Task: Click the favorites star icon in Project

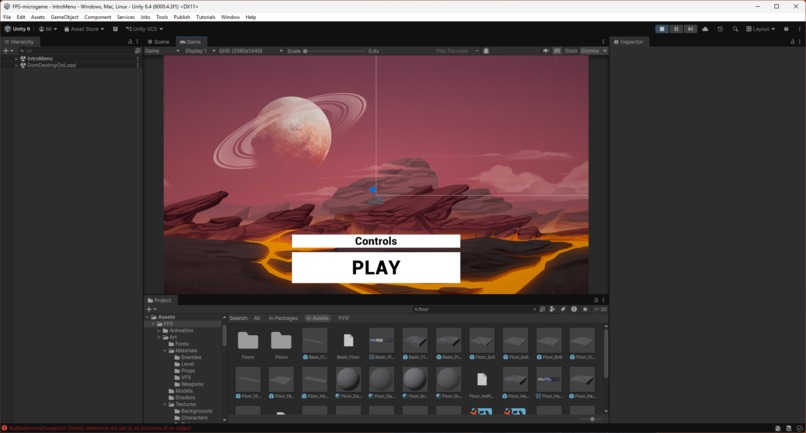Action: [x=585, y=309]
